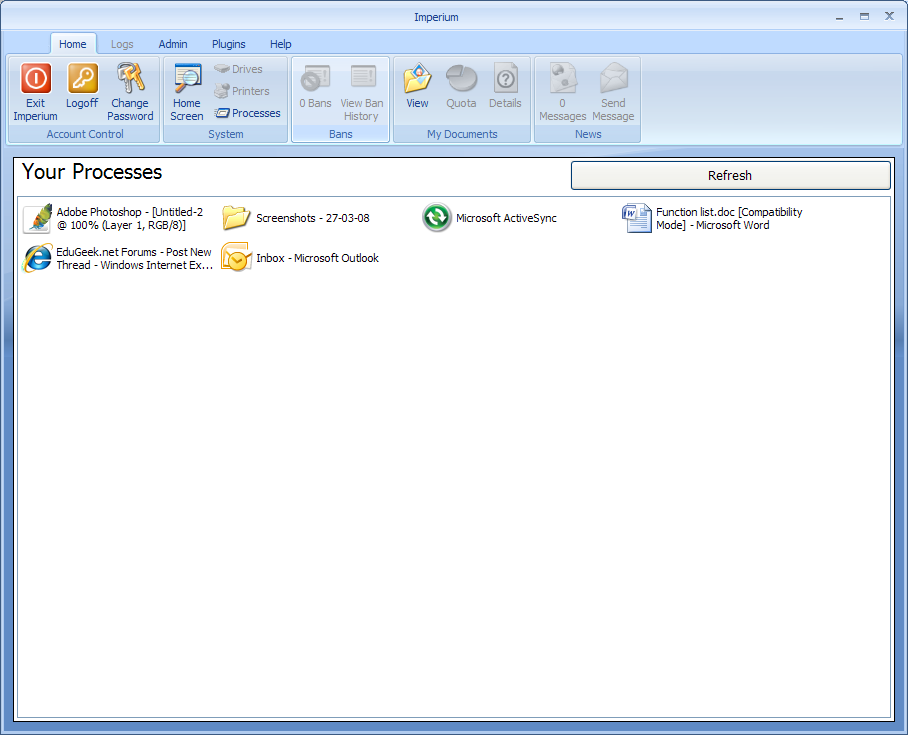Open Change Password keys icon

tap(130, 78)
